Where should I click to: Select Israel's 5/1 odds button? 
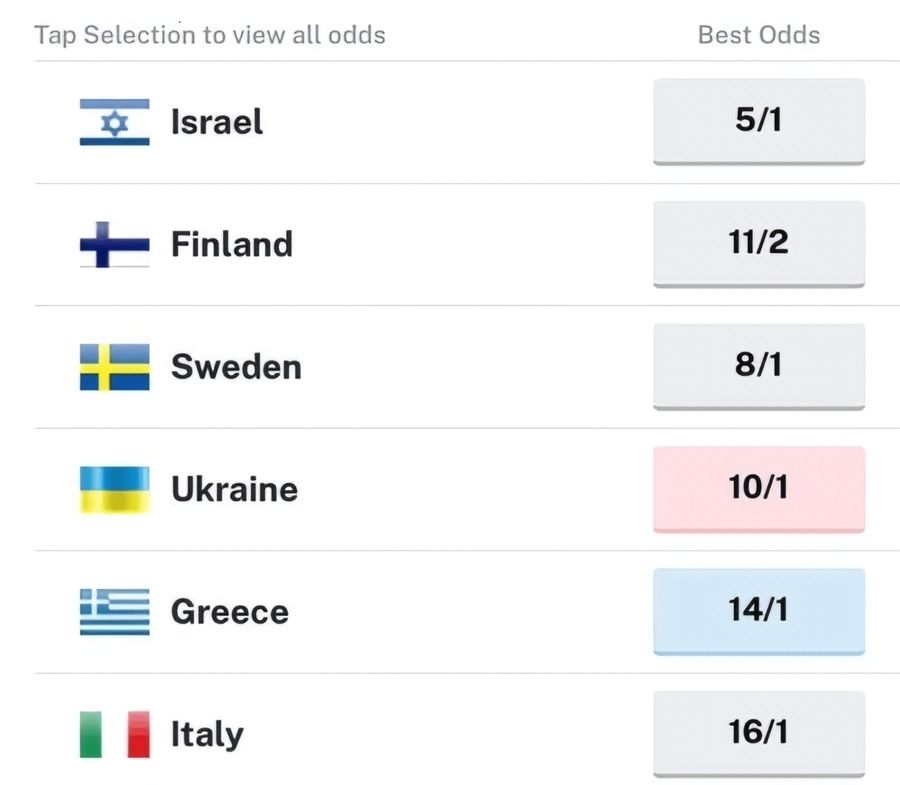[758, 121]
